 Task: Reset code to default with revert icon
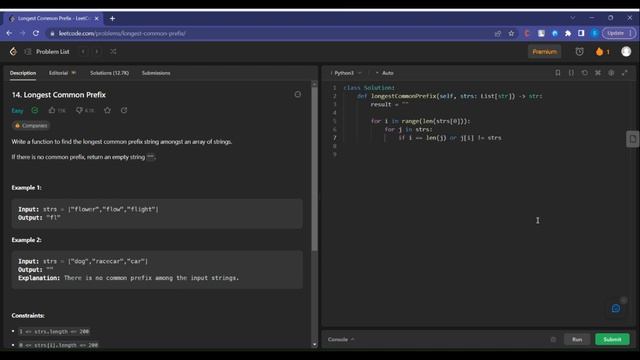584,73
